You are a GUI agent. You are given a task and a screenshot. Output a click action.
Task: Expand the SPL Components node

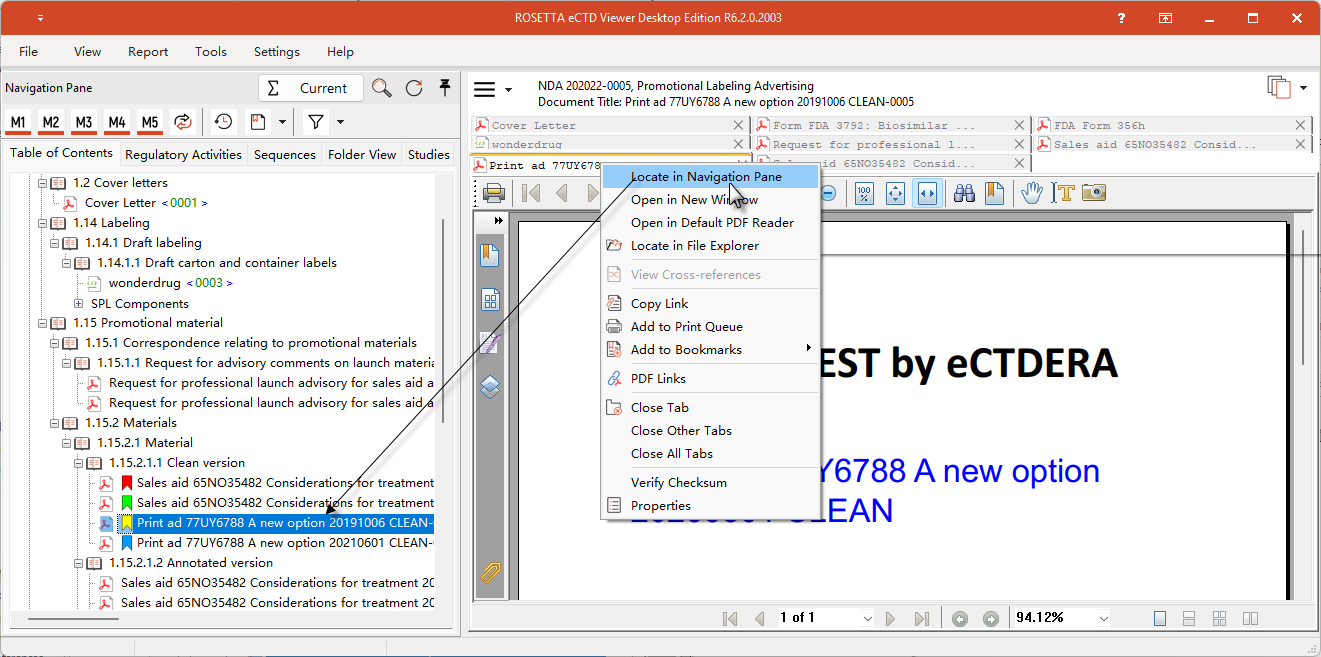pos(79,303)
